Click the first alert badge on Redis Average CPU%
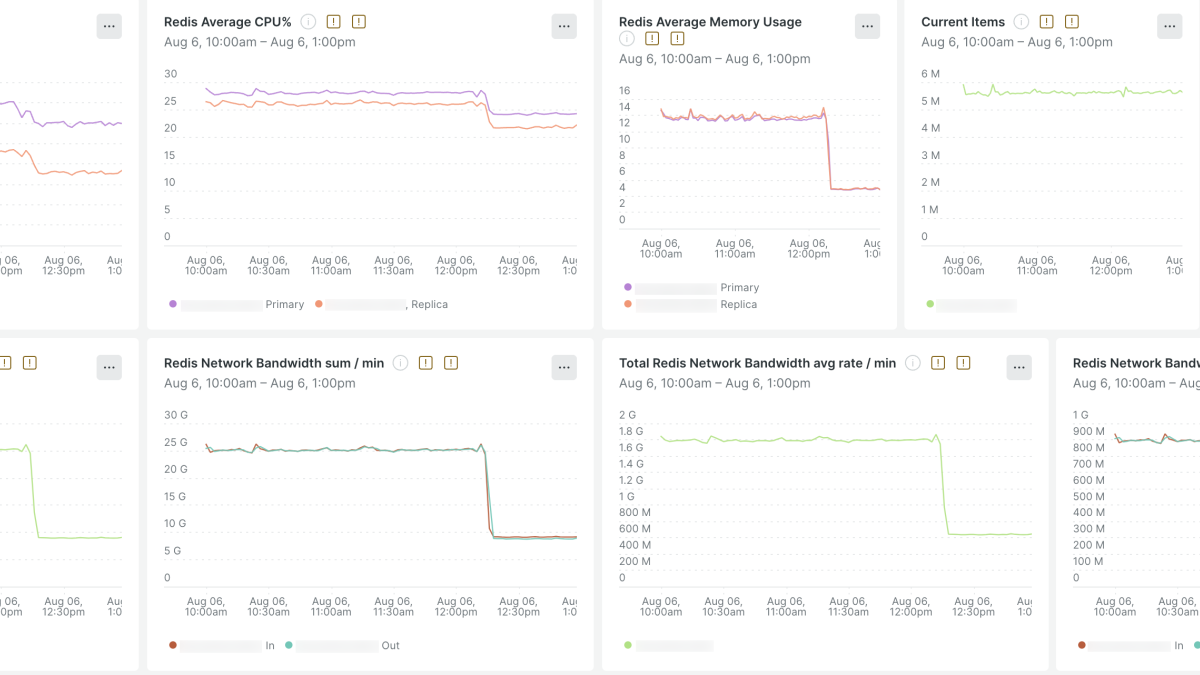 pyautogui.click(x=333, y=20)
